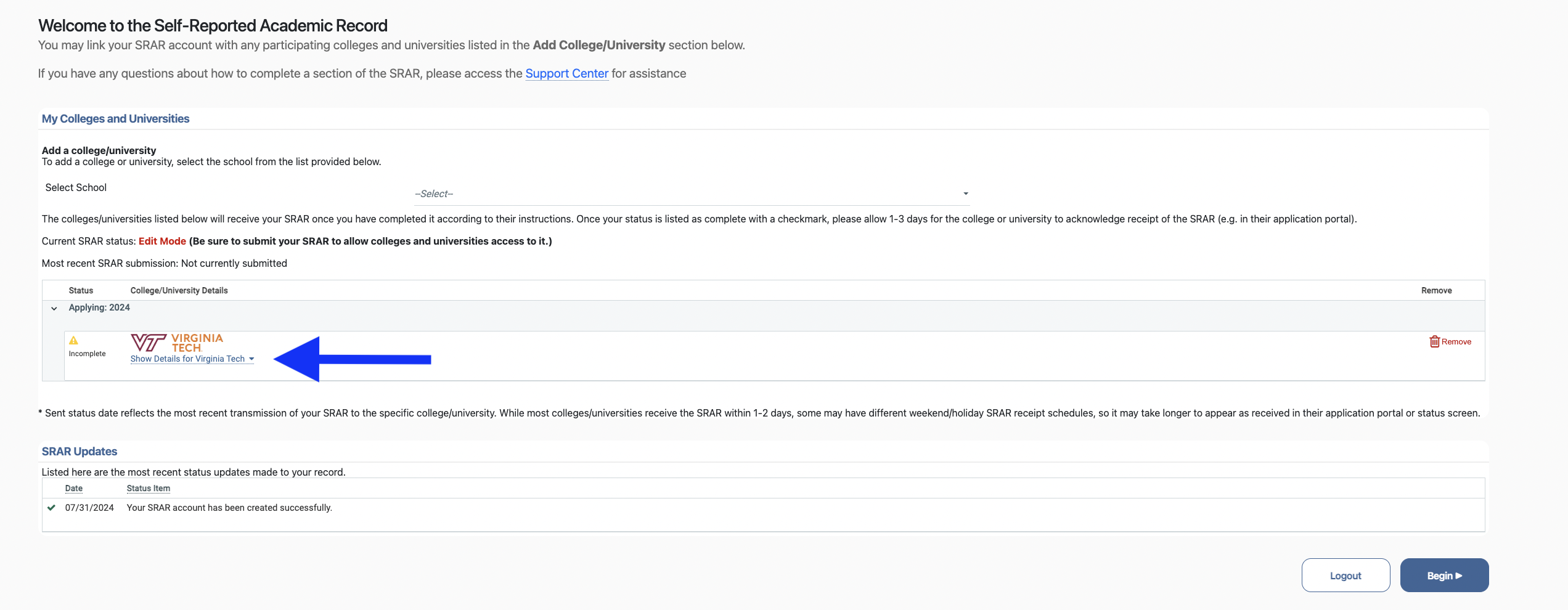Screen dimensions: 1568x610
Task: Click the red Edit Mode status text
Action: point(162,242)
